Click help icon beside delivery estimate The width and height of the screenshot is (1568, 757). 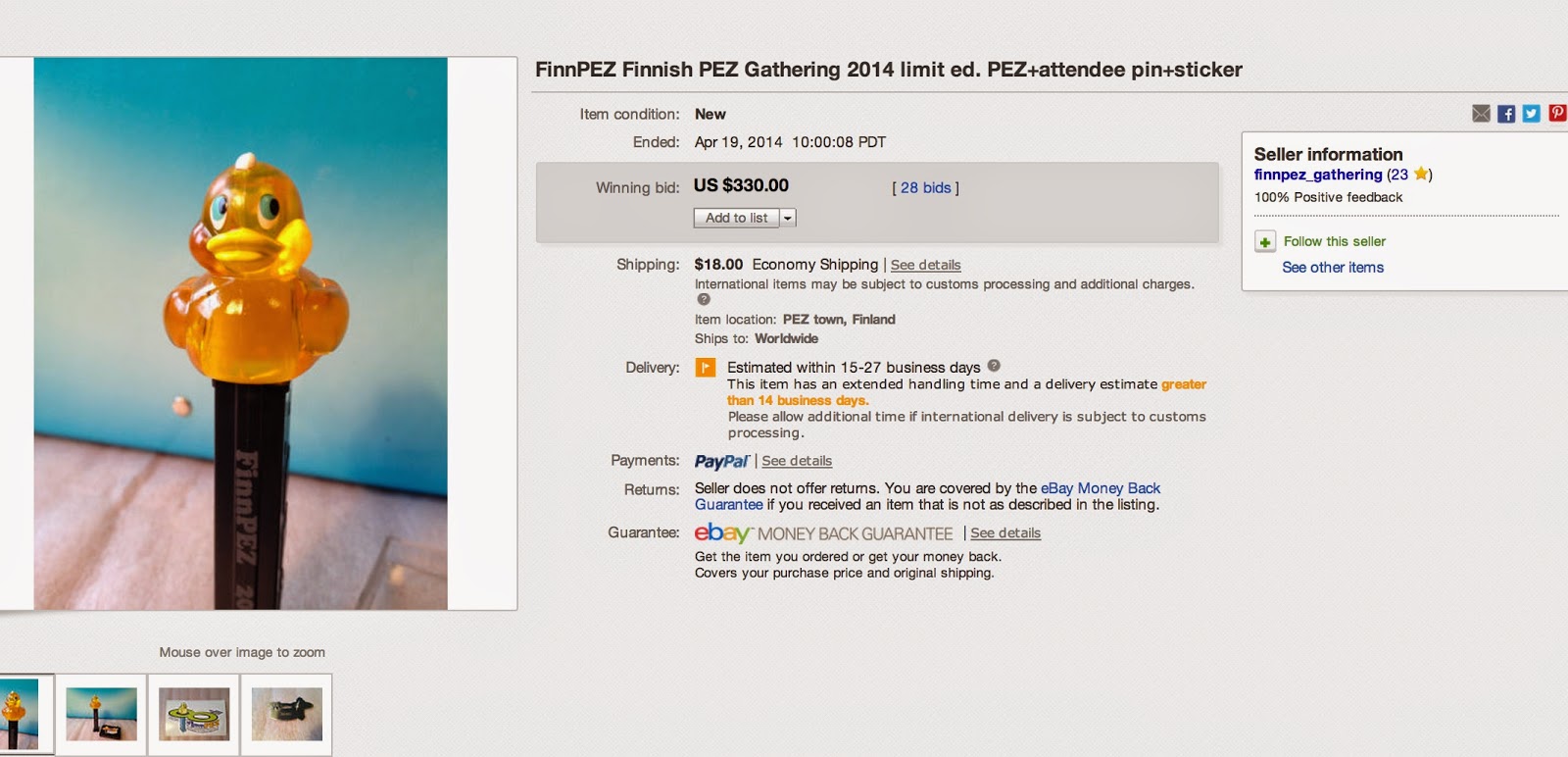pos(994,366)
